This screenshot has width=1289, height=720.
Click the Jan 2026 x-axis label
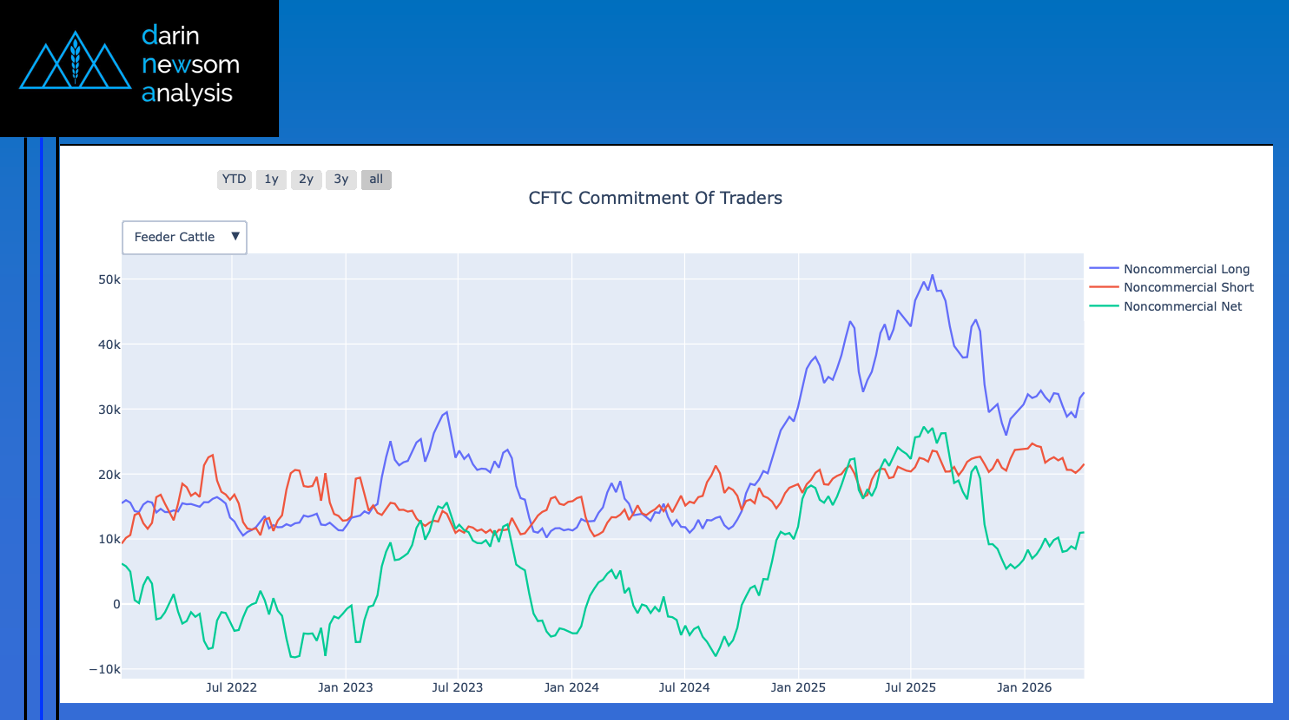(x=1024, y=688)
